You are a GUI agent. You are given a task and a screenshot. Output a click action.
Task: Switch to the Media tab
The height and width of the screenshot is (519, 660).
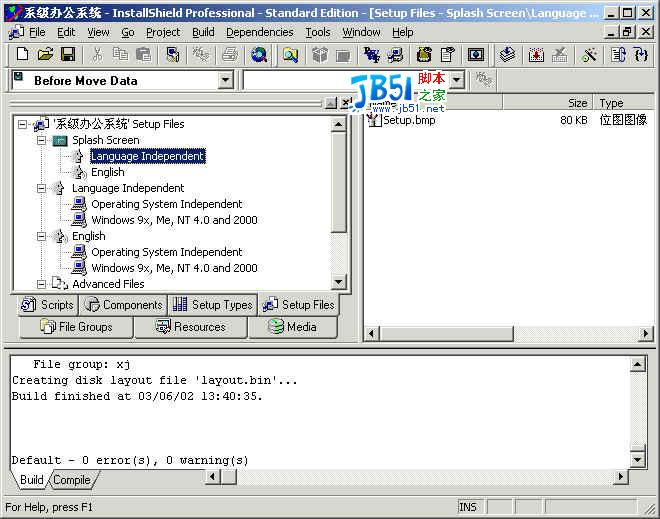click(x=293, y=327)
